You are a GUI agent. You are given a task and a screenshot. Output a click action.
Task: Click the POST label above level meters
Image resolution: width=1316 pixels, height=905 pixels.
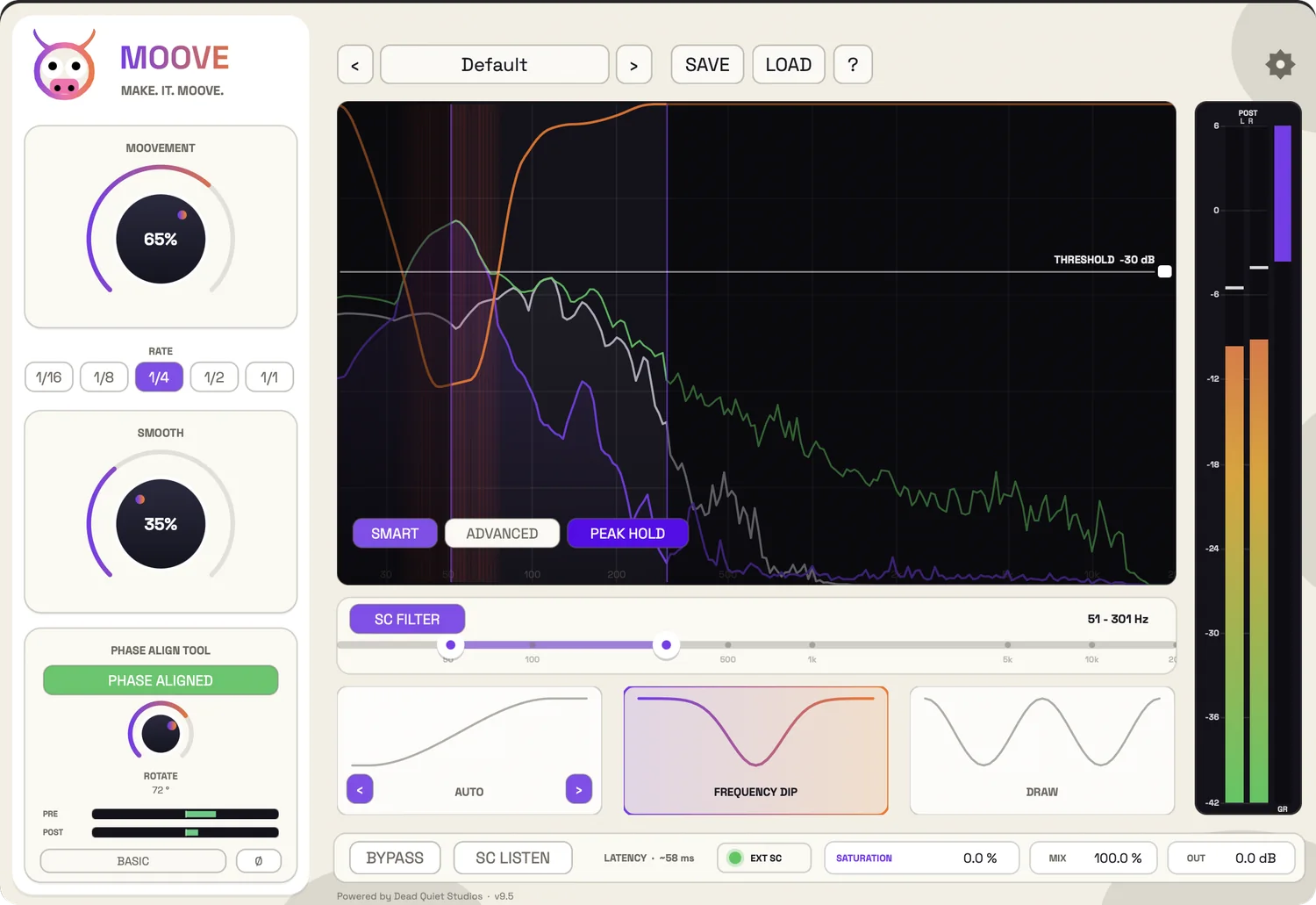point(1248,113)
